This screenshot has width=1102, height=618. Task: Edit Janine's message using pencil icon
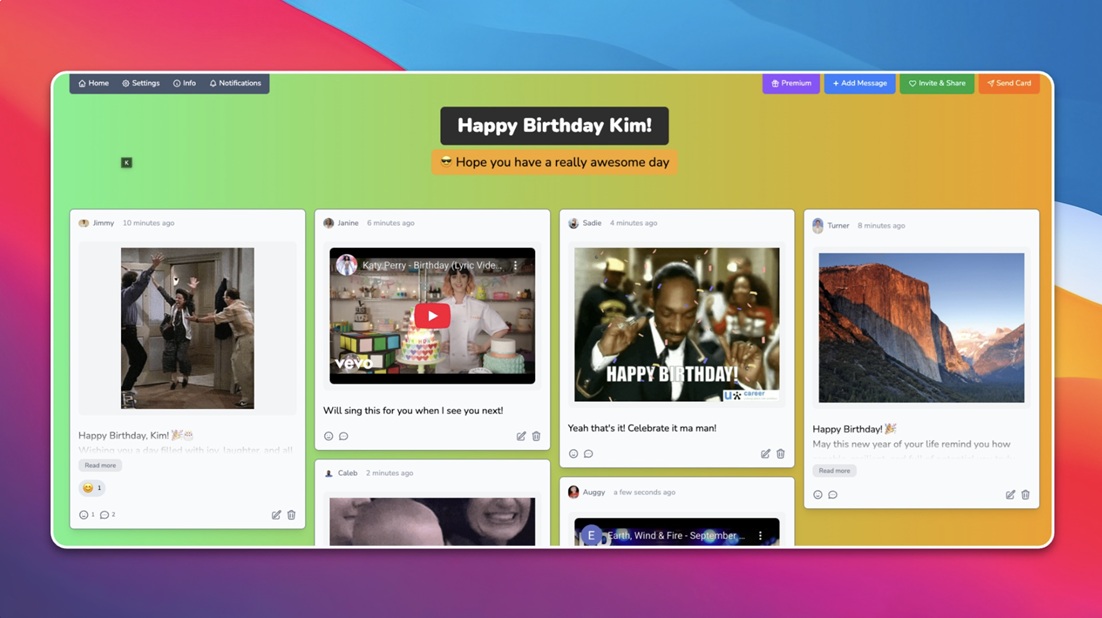click(x=521, y=436)
